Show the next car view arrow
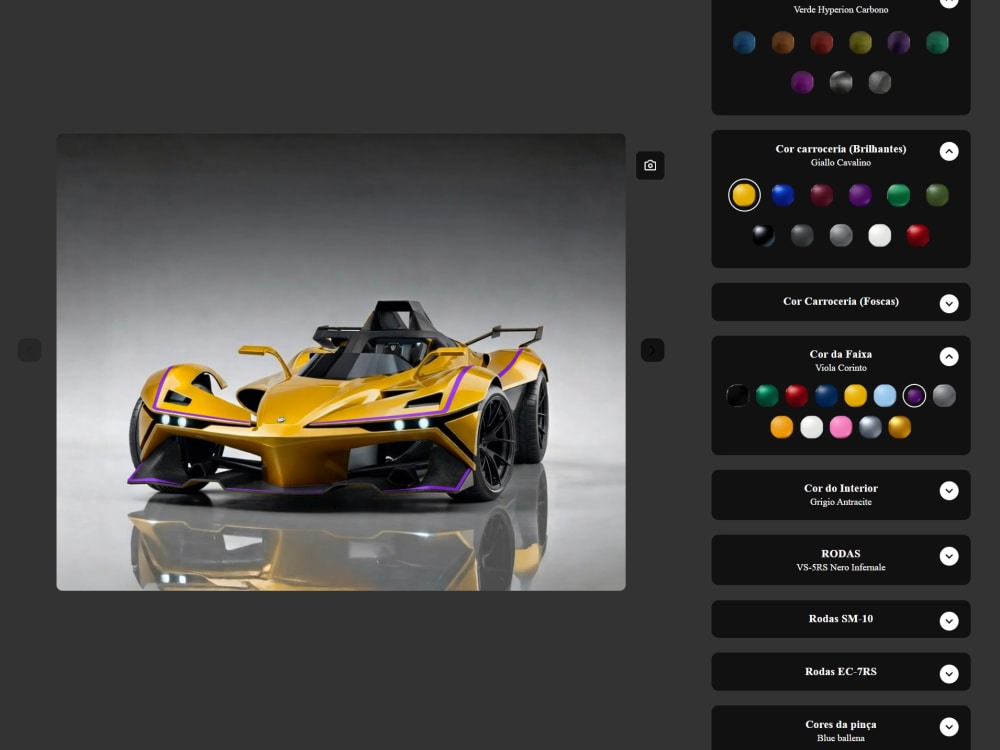Image resolution: width=1000 pixels, height=750 pixels. click(652, 350)
